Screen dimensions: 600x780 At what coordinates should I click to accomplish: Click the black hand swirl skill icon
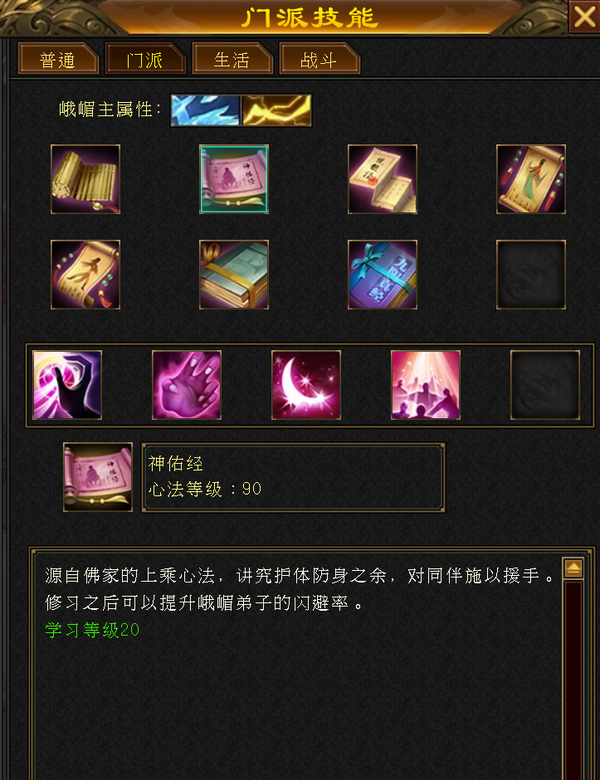click(x=67, y=385)
